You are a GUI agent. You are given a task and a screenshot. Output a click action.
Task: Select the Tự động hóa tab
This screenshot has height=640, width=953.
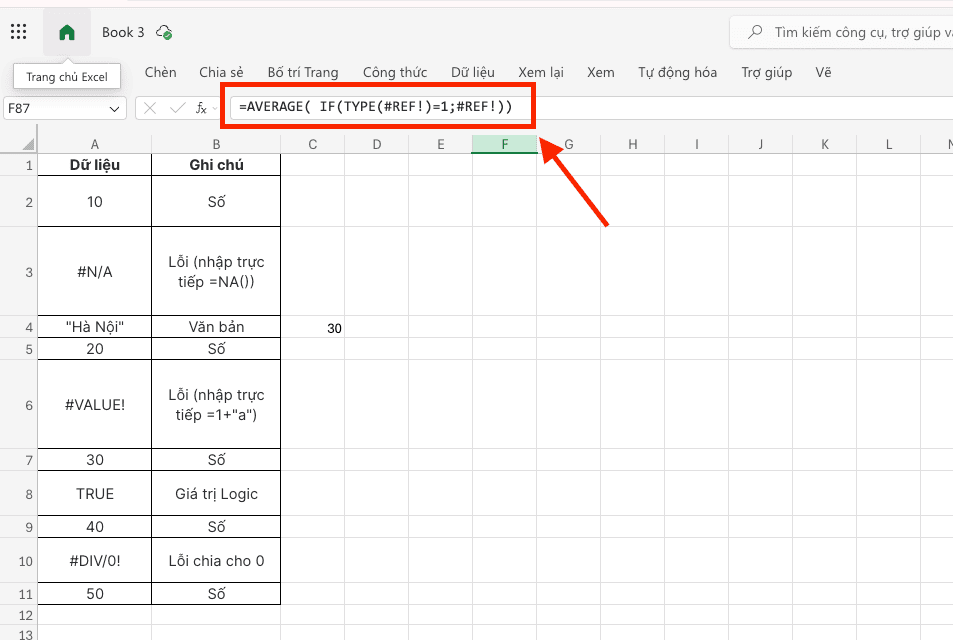(x=677, y=72)
